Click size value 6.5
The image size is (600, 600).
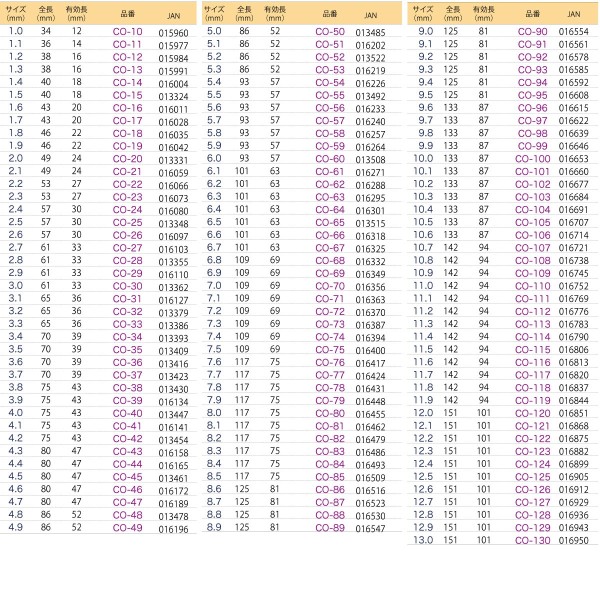pyautogui.click(x=214, y=222)
